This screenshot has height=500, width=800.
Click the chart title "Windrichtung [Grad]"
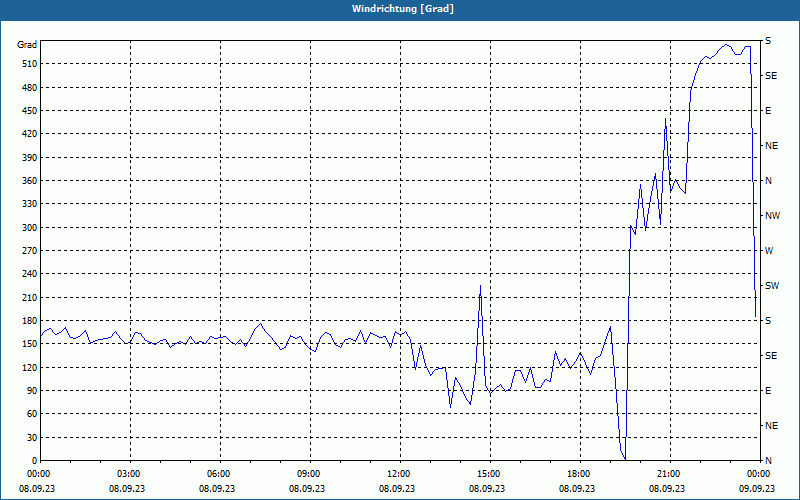403,9
